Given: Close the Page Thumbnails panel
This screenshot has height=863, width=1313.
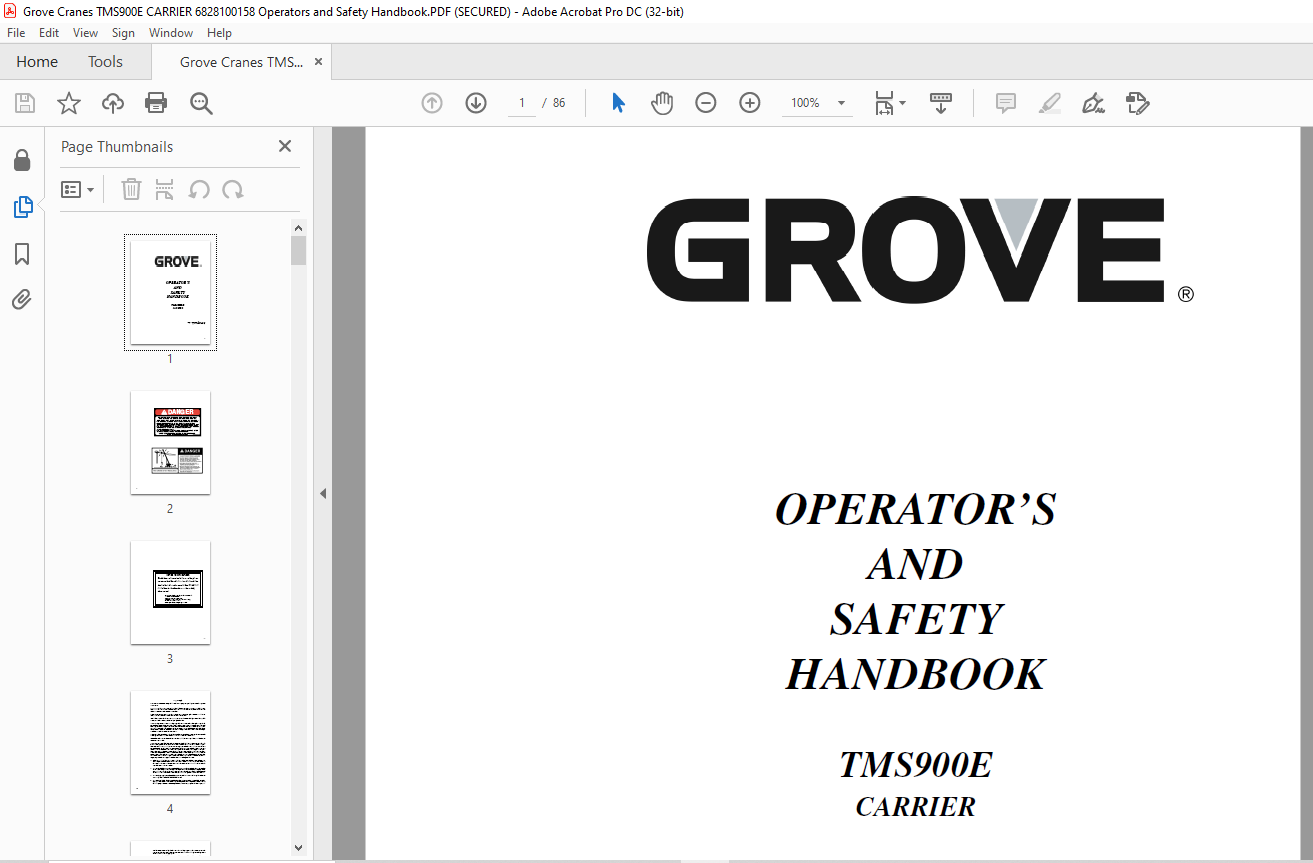Looking at the screenshot, I should tap(285, 146).
